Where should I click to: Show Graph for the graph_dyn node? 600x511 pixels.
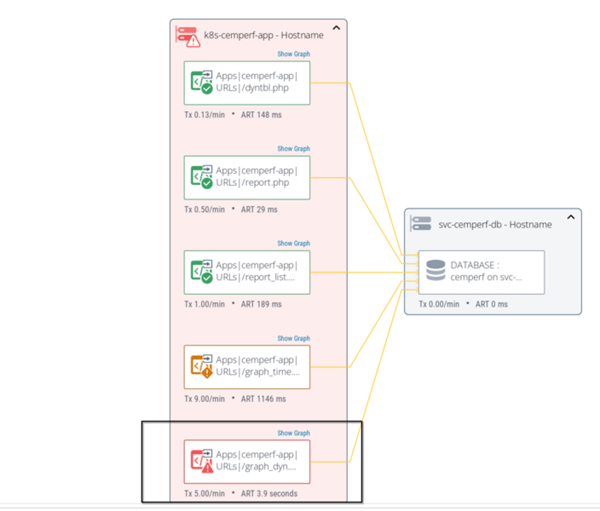294,433
